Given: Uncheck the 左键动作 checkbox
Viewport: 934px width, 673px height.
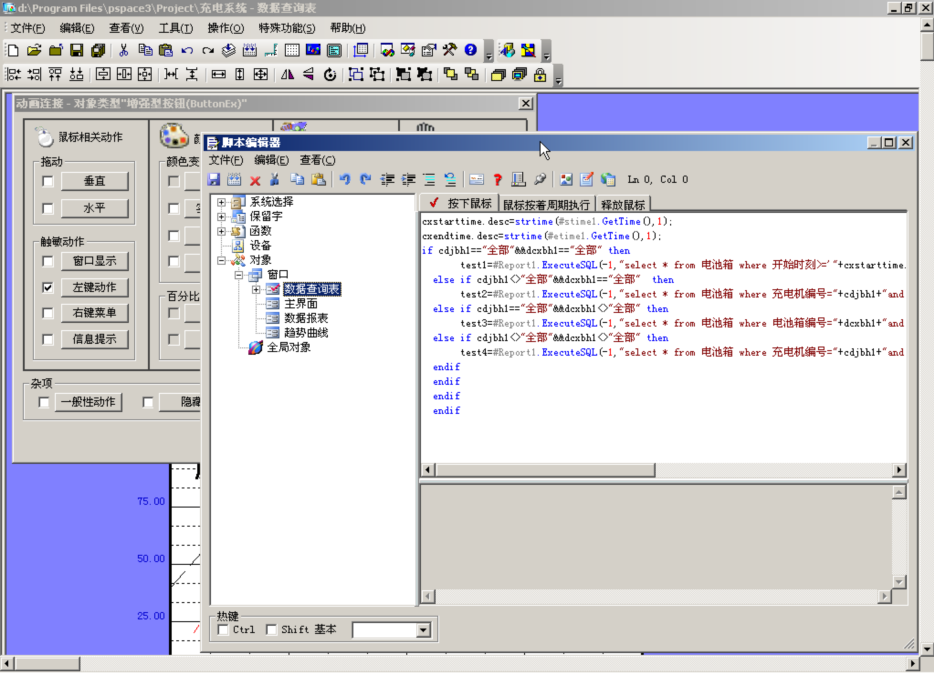Looking at the screenshot, I should coord(48,288).
